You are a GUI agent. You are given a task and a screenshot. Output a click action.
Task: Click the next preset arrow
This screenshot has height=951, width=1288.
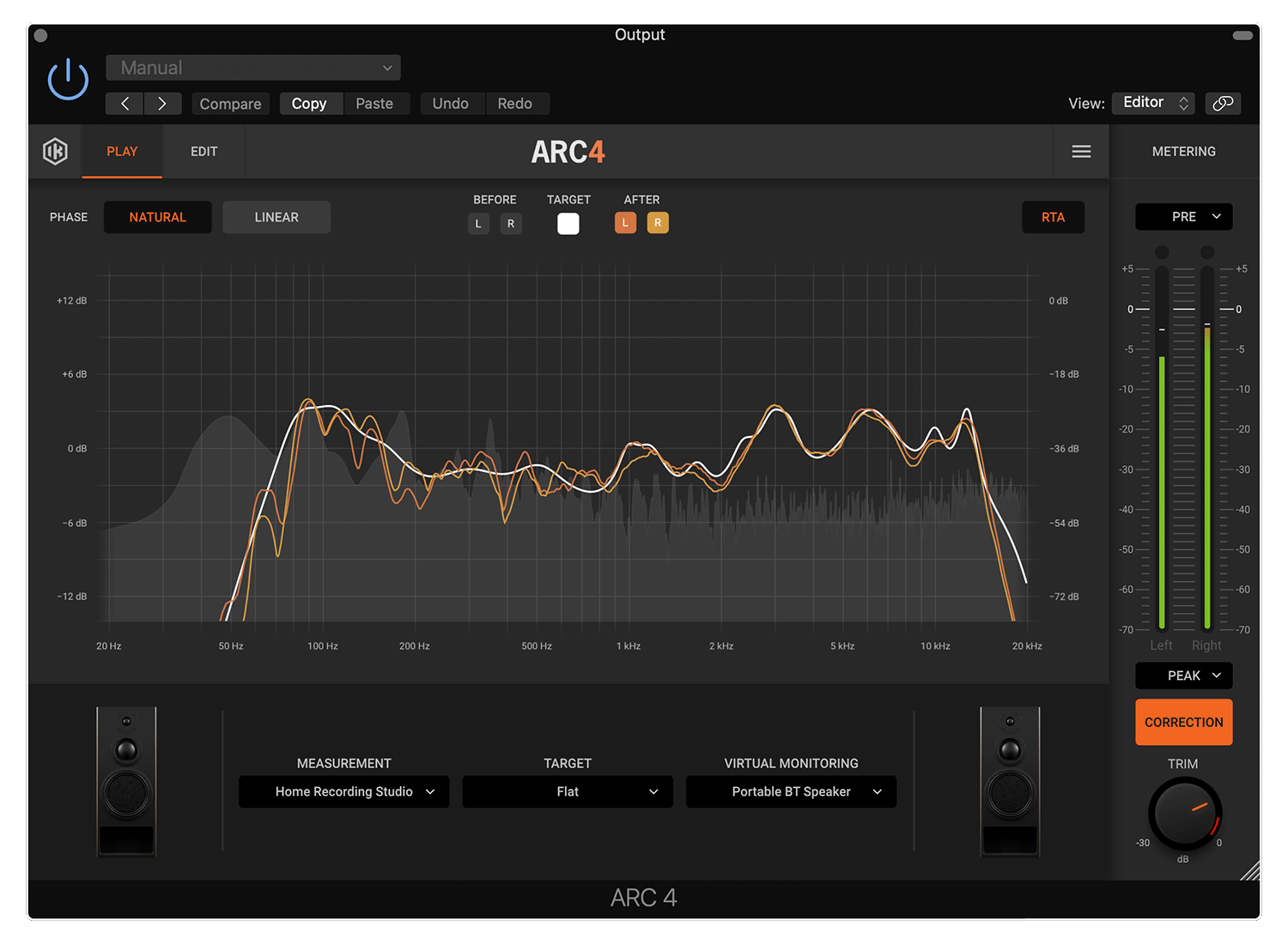point(162,103)
